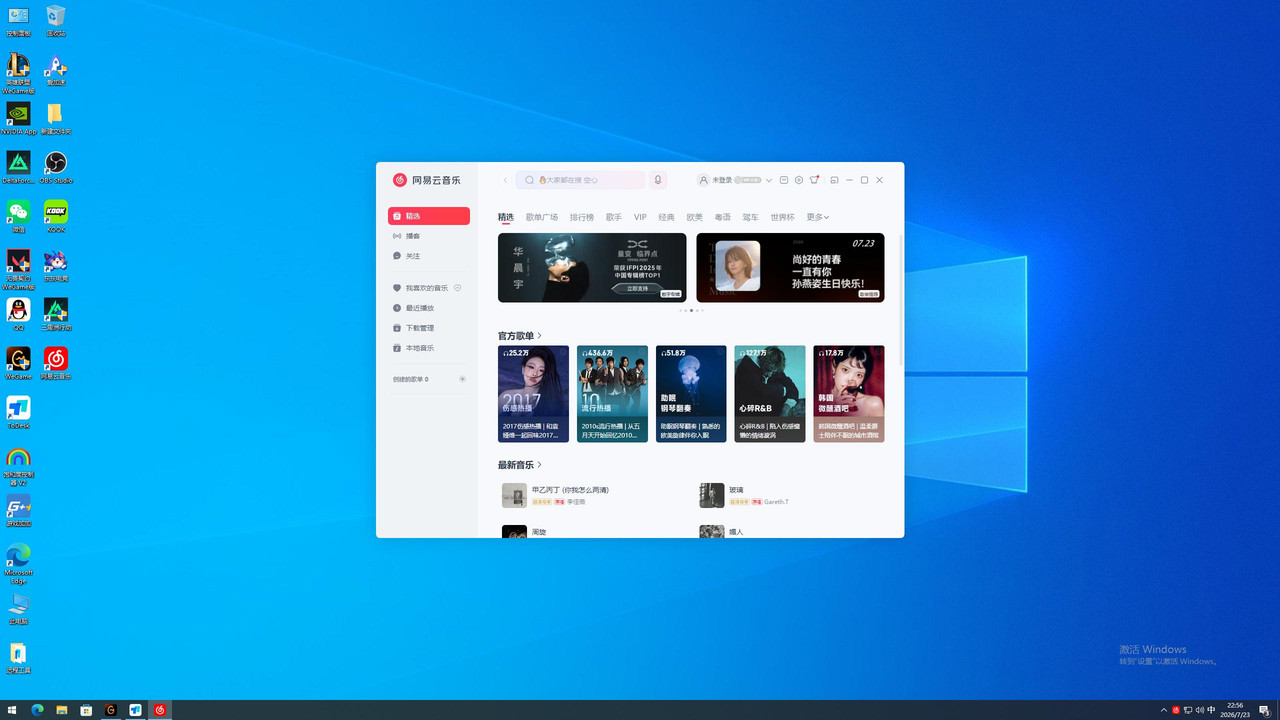The height and width of the screenshot is (720, 1280).
Task: Select the KOOK desktop icon
Action: pyautogui.click(x=56, y=216)
